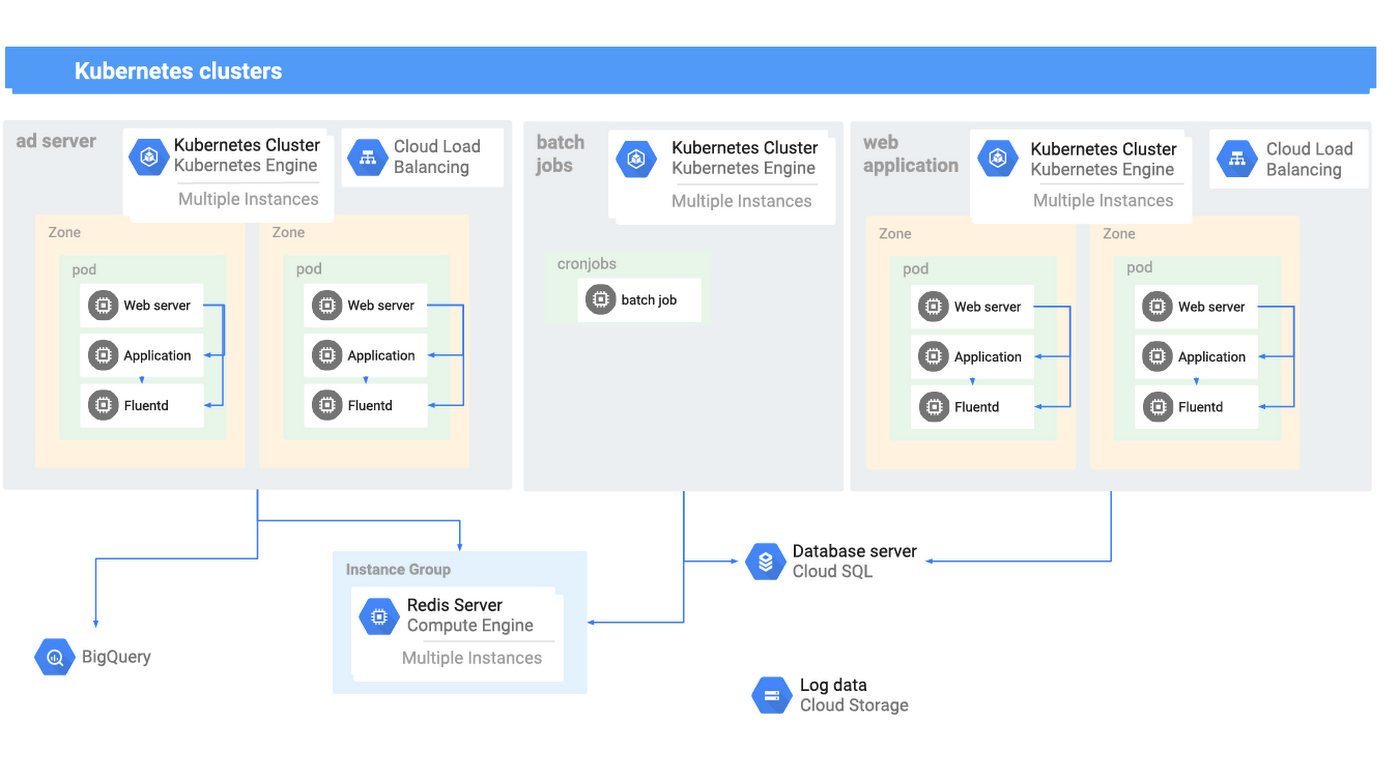
Task: Click the Kubernetes Engine icon in batch jobs
Action: pos(635,159)
